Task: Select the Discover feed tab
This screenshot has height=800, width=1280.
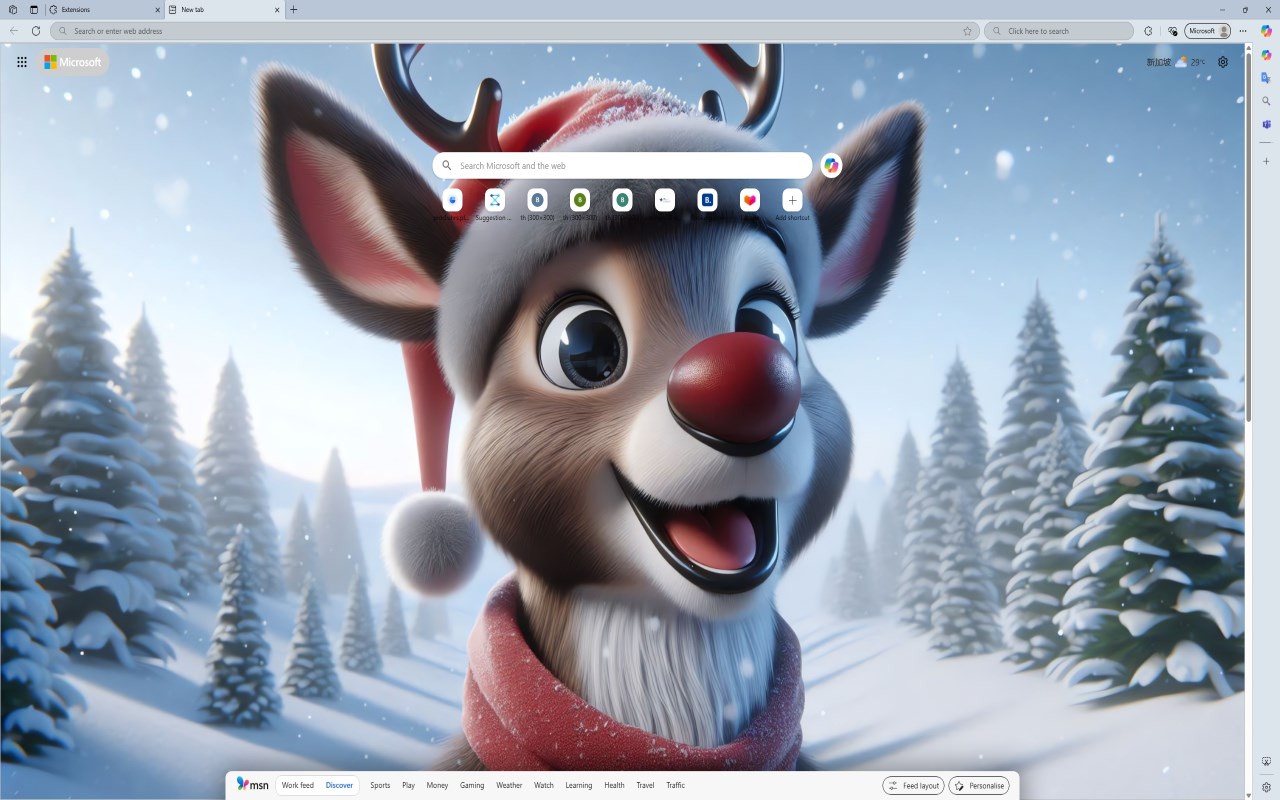Action: [x=339, y=785]
